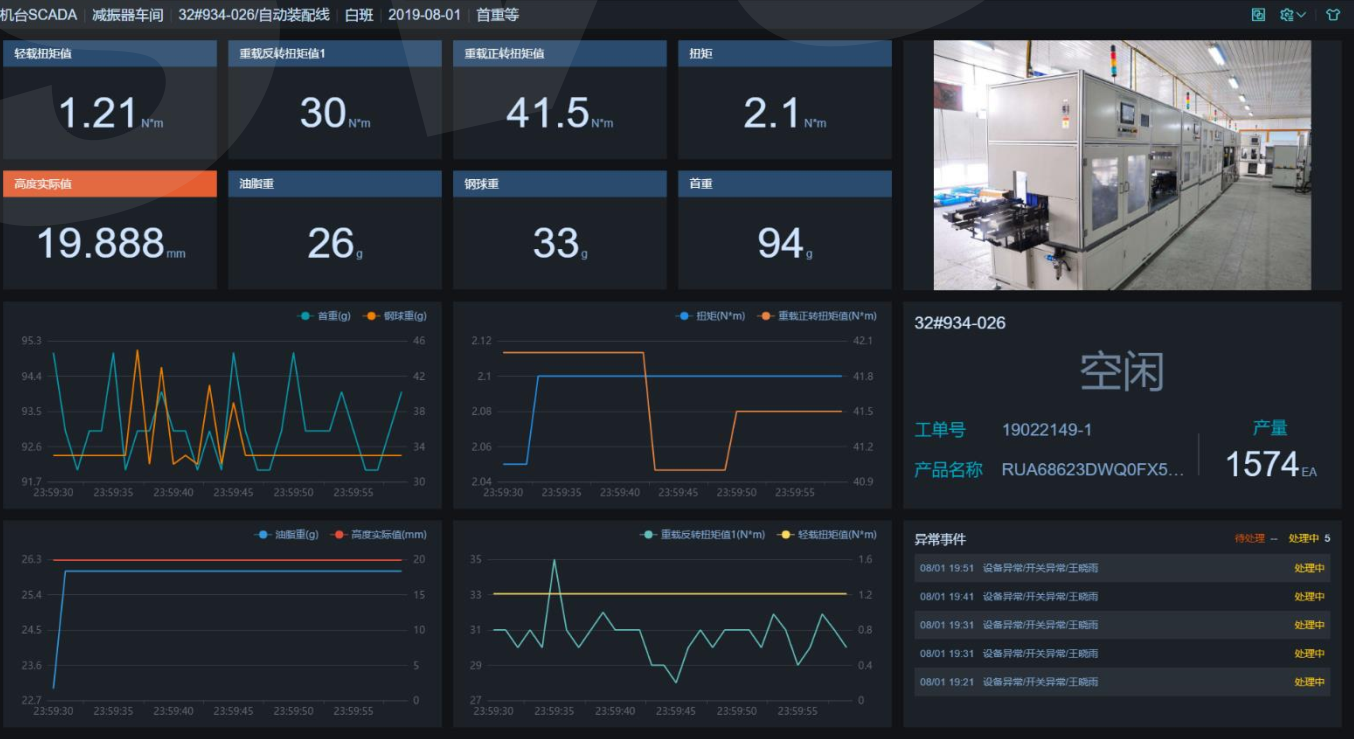Click the fullscreen display icon in header
Viewport: 1354px width, 739px height.
[x=1258, y=15]
